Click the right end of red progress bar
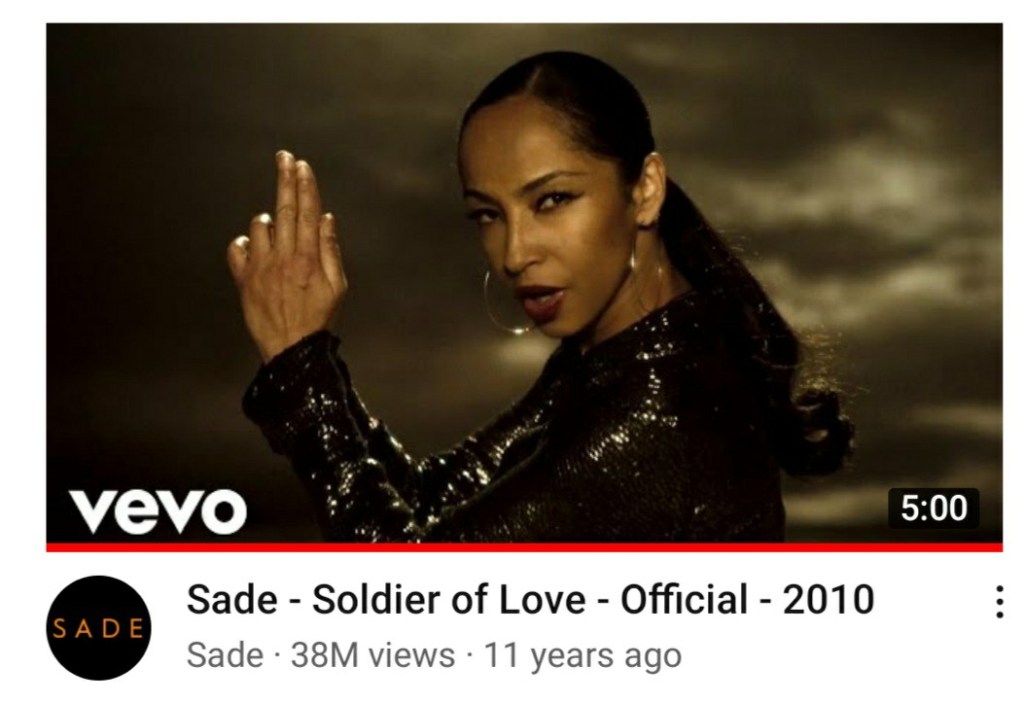Screen dimensions: 1024x703 tap(997, 548)
